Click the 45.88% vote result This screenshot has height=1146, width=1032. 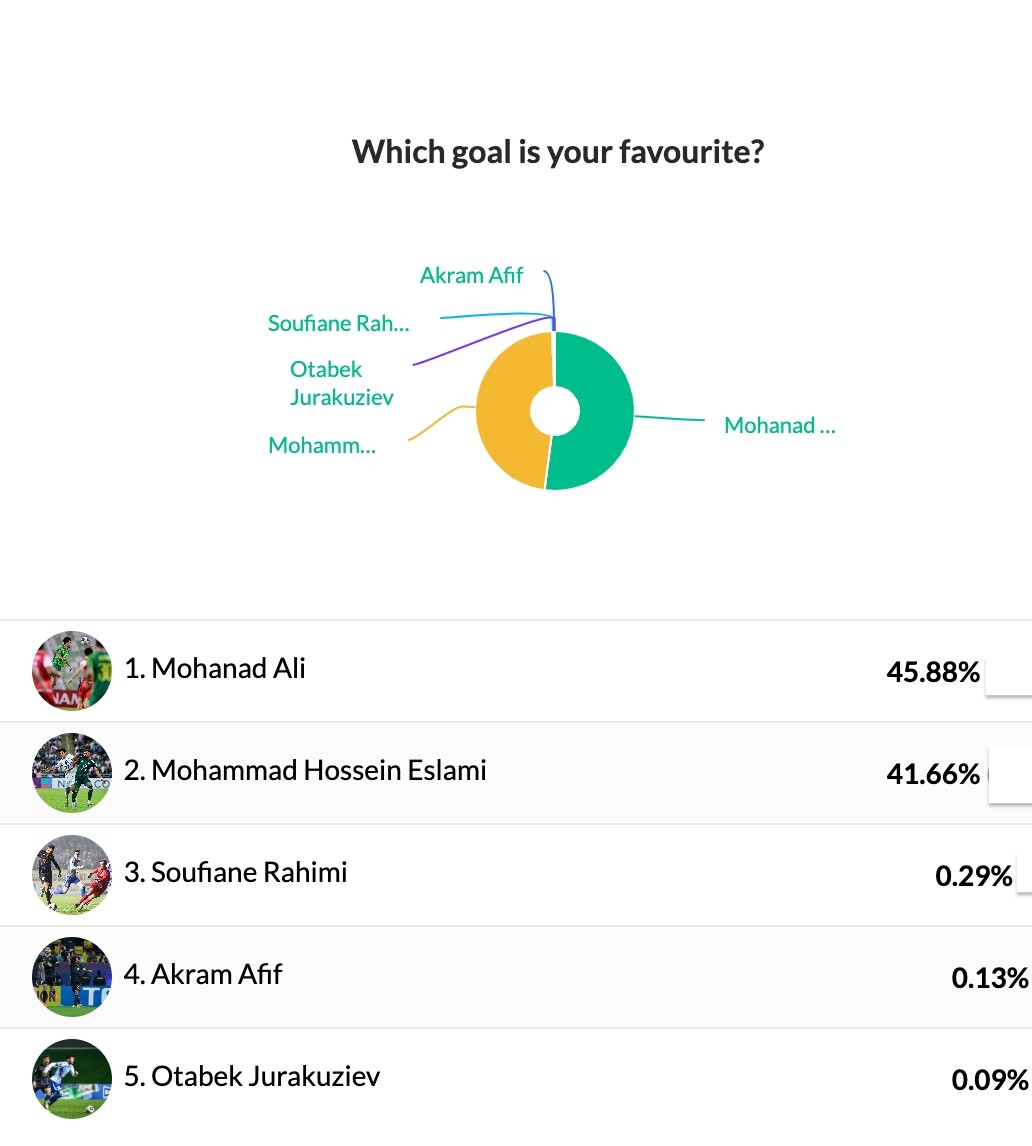pyautogui.click(x=932, y=672)
